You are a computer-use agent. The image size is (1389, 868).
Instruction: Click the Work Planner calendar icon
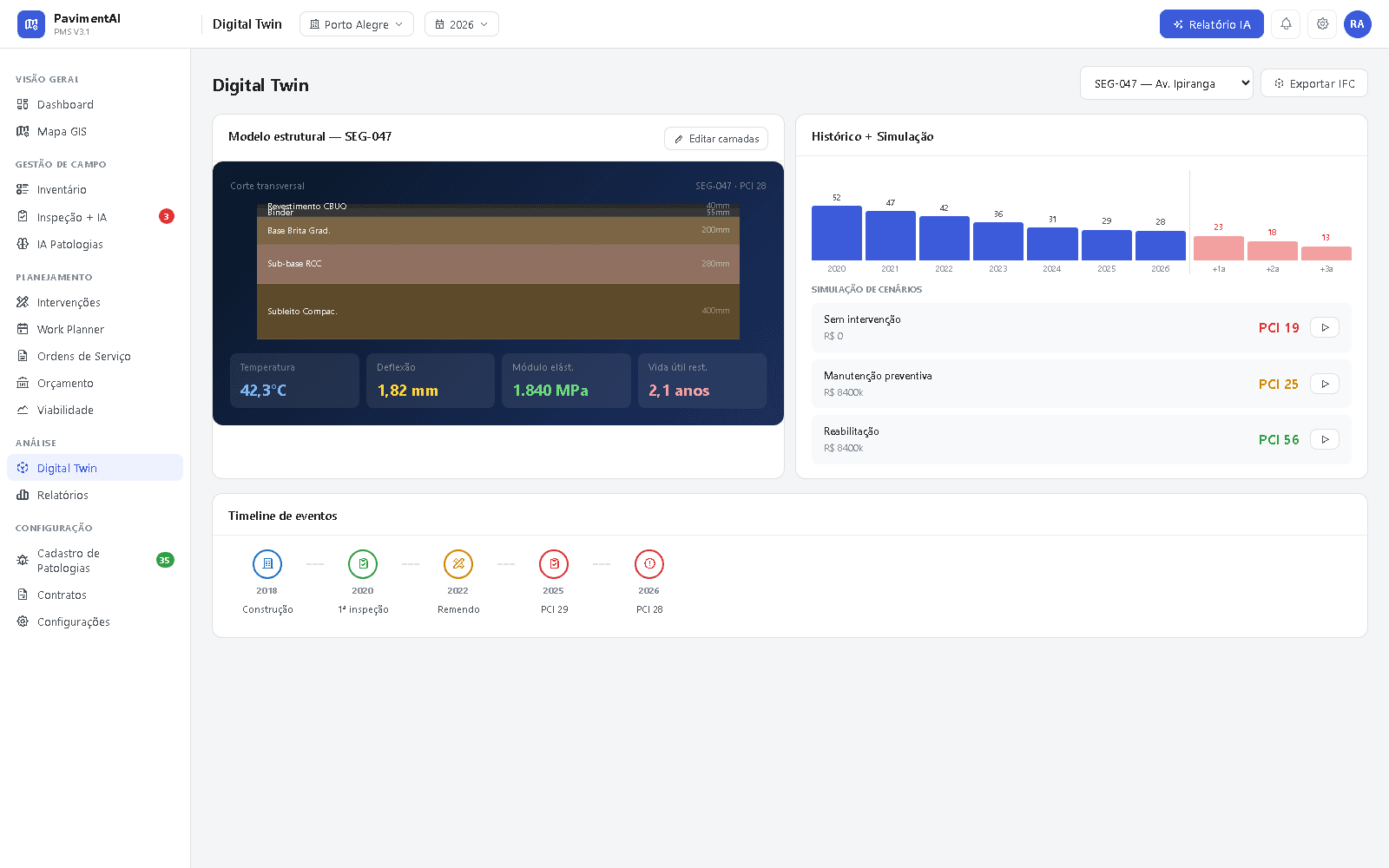(x=23, y=329)
